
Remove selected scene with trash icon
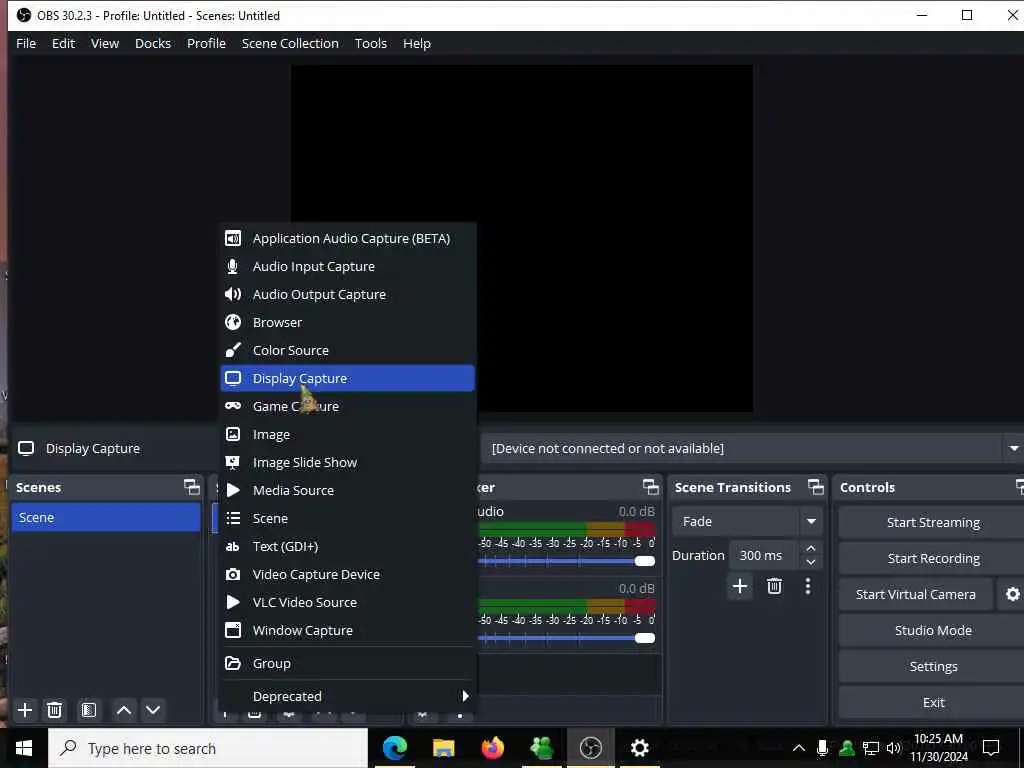pyautogui.click(x=55, y=710)
